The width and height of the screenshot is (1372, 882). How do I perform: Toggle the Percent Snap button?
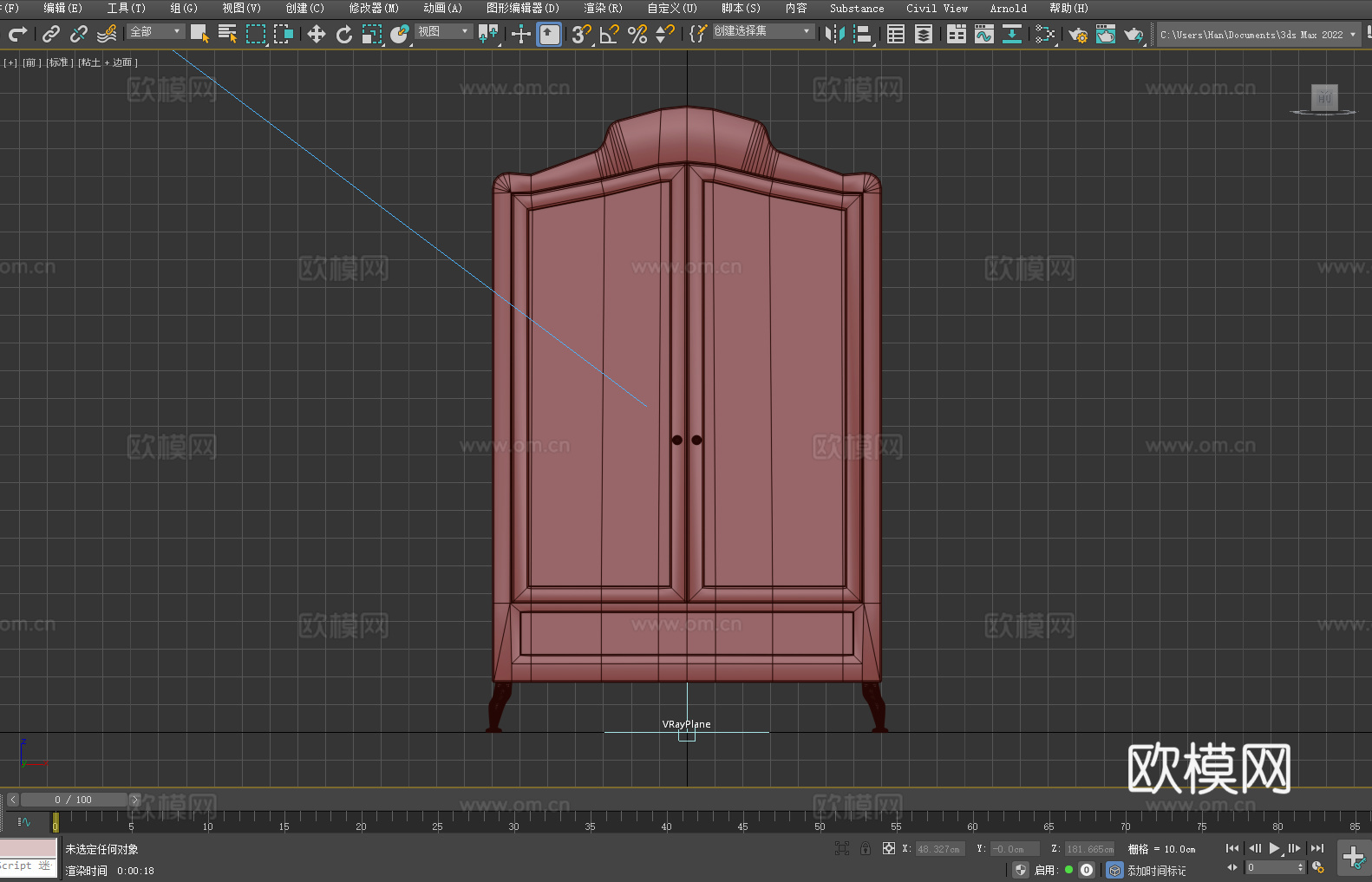pos(637,34)
